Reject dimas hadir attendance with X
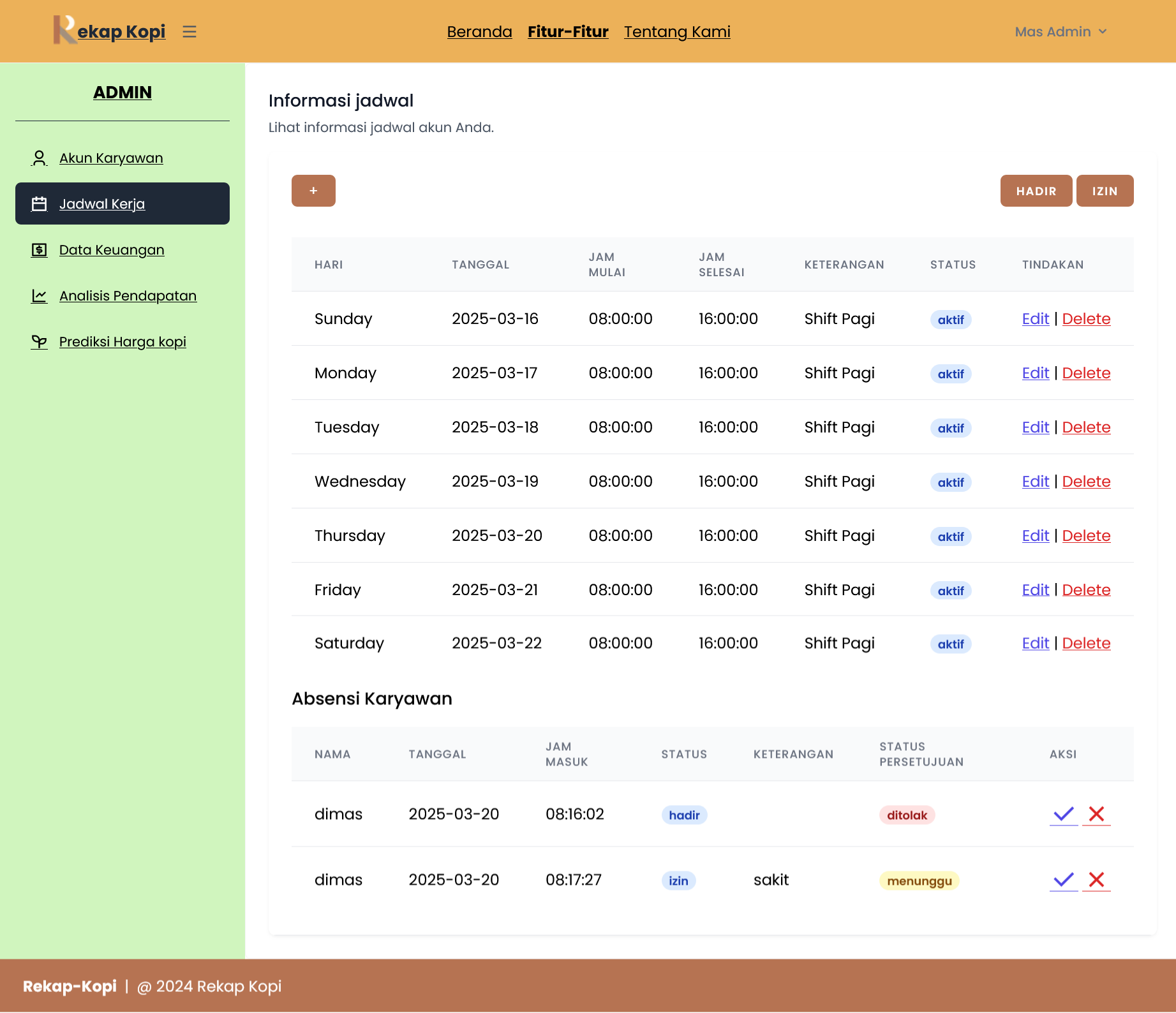 [1096, 814]
